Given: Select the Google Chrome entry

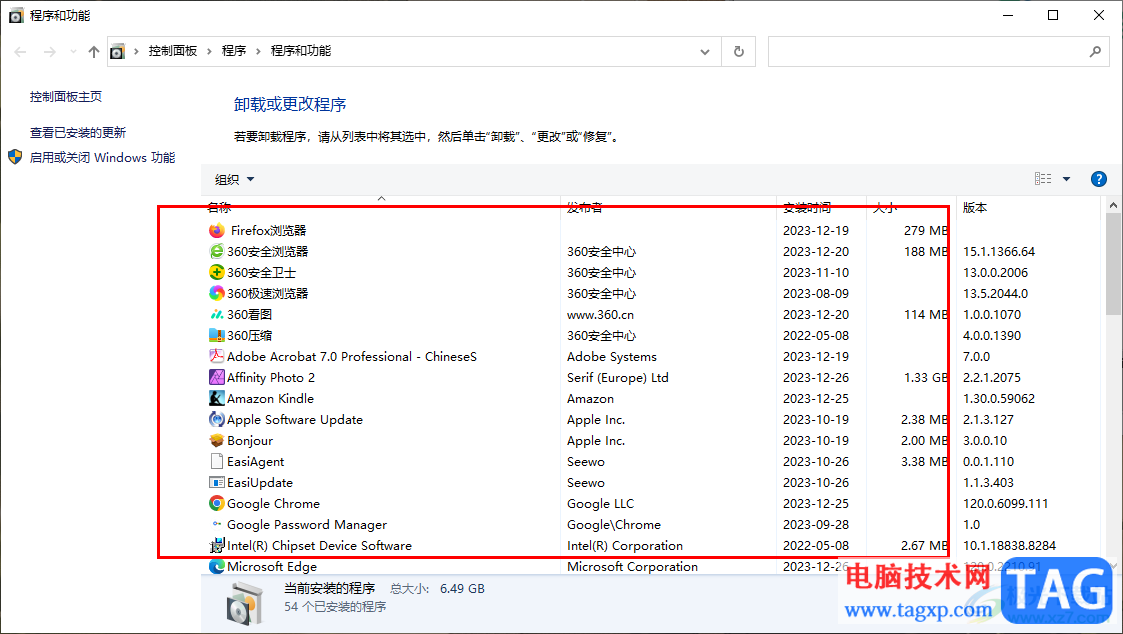Looking at the screenshot, I should click(x=274, y=504).
